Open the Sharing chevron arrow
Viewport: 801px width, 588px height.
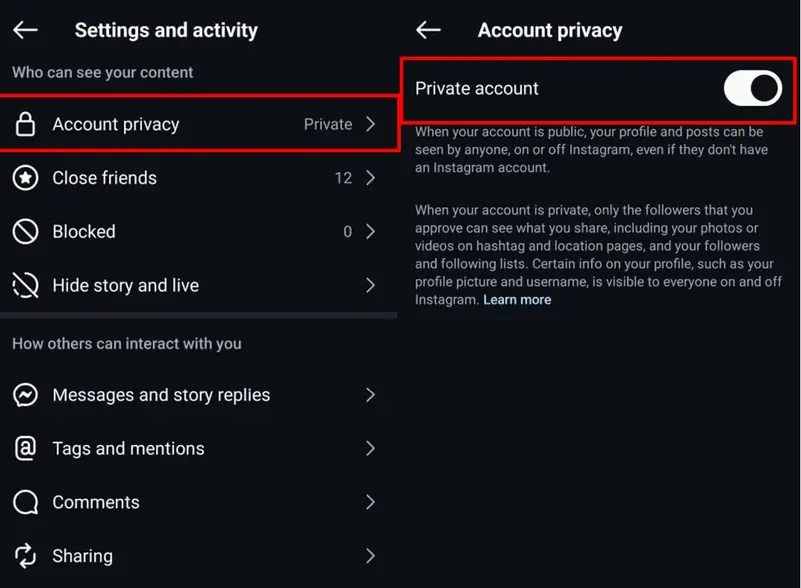click(371, 556)
